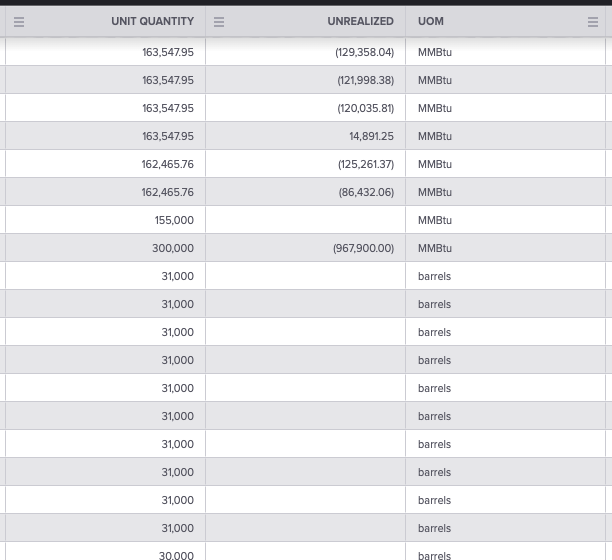Viewport: 612px width, 560px height.
Task: Sort by the UNIT QUANTITY header
Action: (153, 21)
